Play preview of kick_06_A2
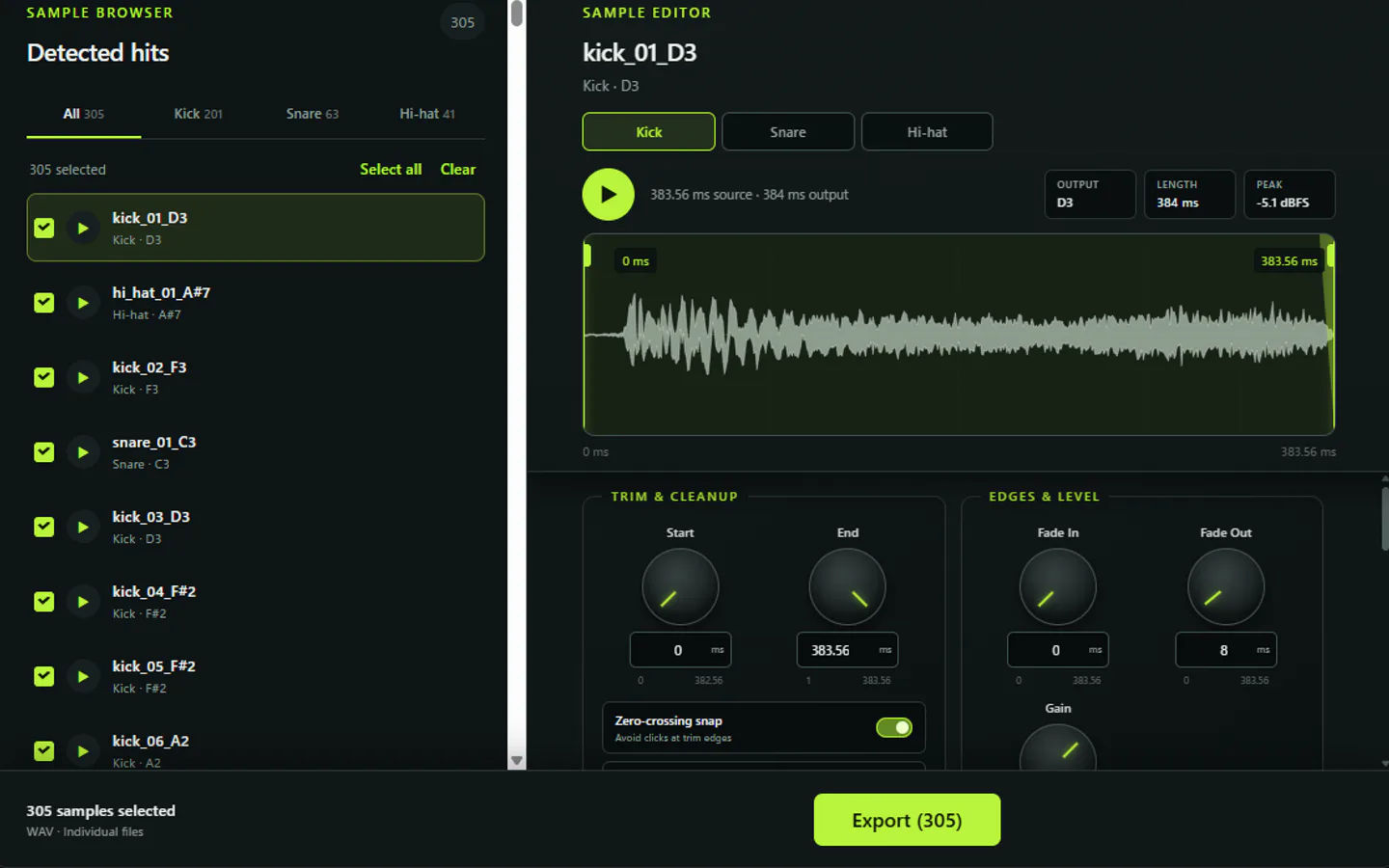This screenshot has width=1389, height=868. pos(83,751)
